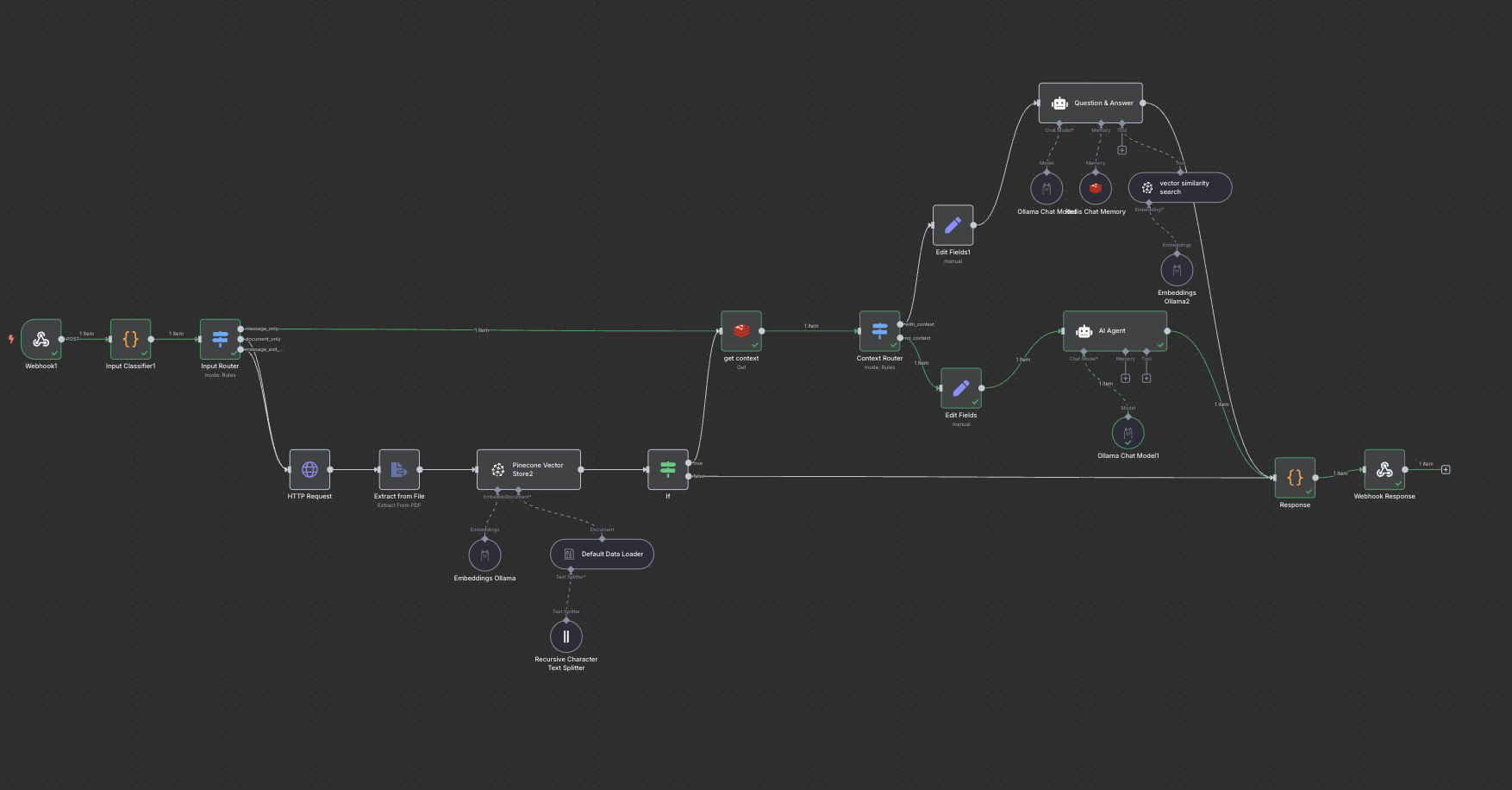Screen dimensions: 1512x790
Task: Click the Input Classifier1 code node
Action: pyautogui.click(x=130, y=339)
